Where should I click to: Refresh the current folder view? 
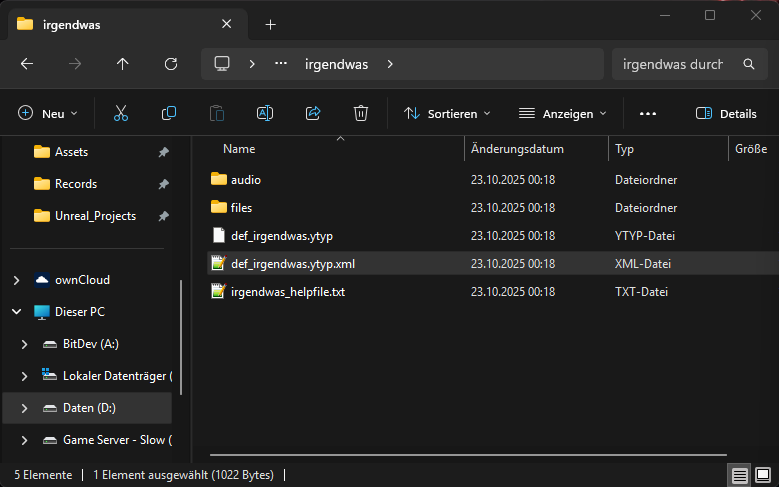171,64
